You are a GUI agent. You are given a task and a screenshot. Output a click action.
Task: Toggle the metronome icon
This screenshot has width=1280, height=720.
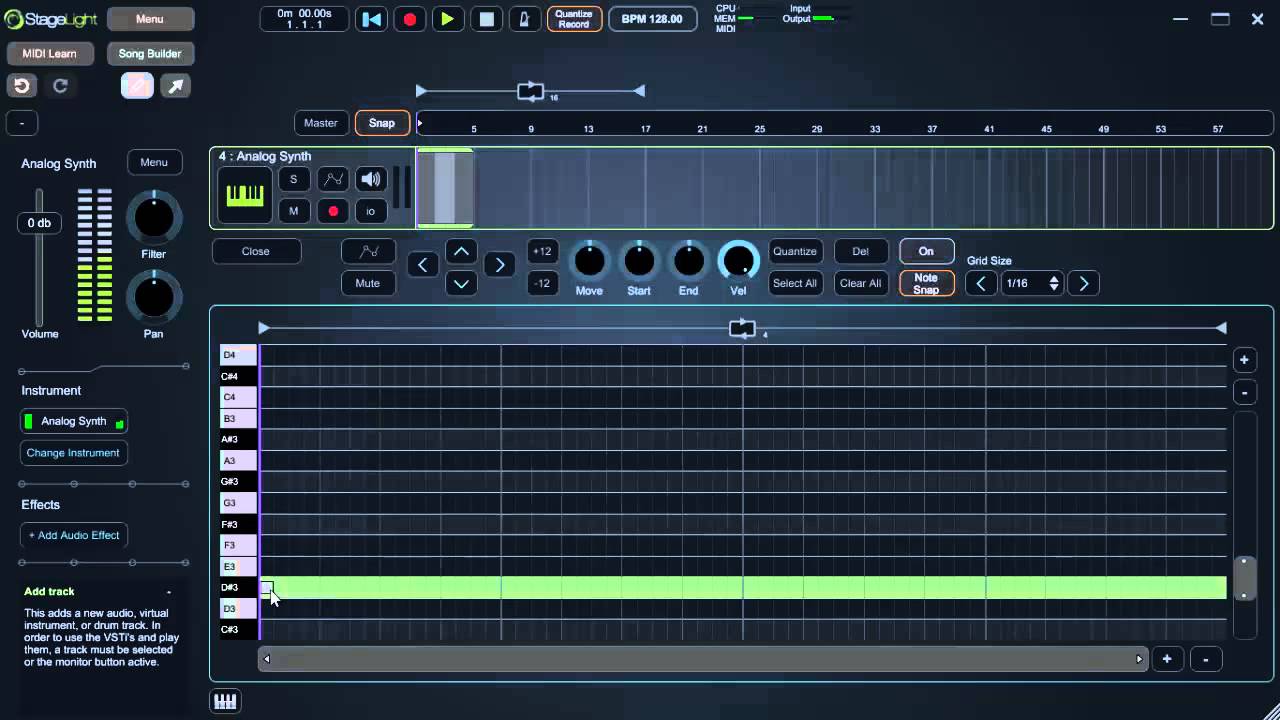click(524, 19)
